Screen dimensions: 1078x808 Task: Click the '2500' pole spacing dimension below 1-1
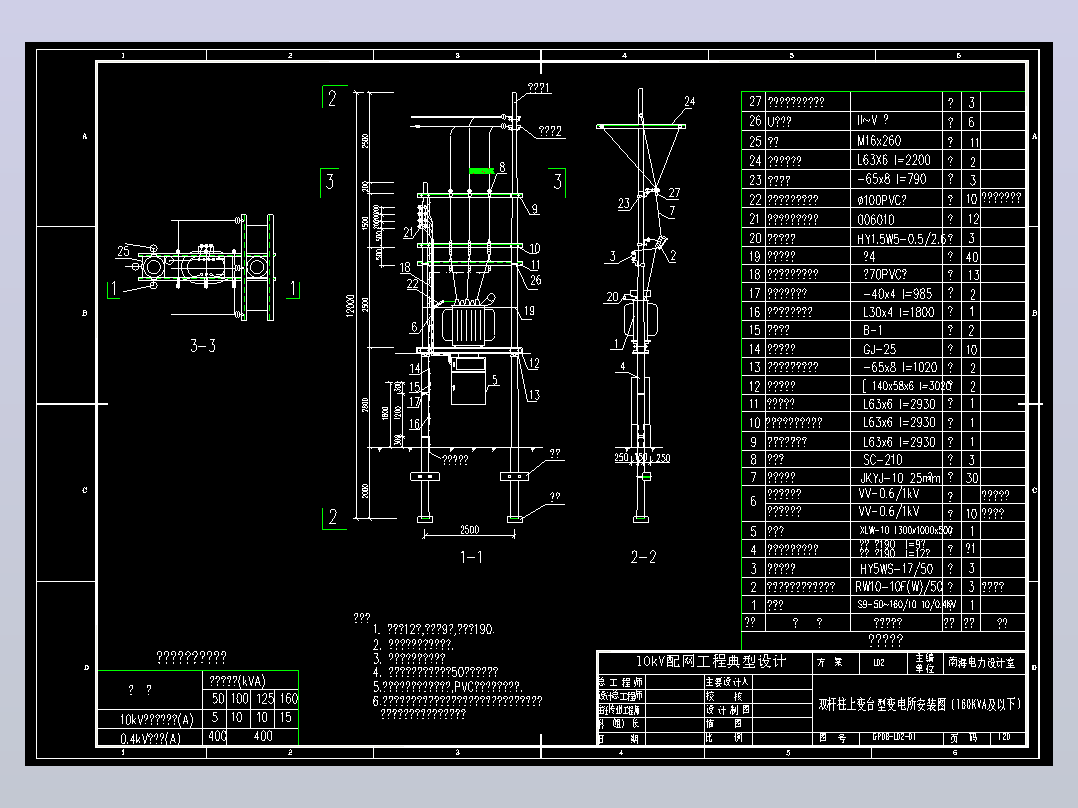click(470, 529)
